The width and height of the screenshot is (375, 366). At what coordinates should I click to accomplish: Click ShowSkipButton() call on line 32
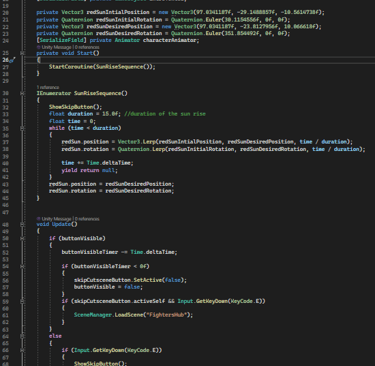(x=76, y=107)
